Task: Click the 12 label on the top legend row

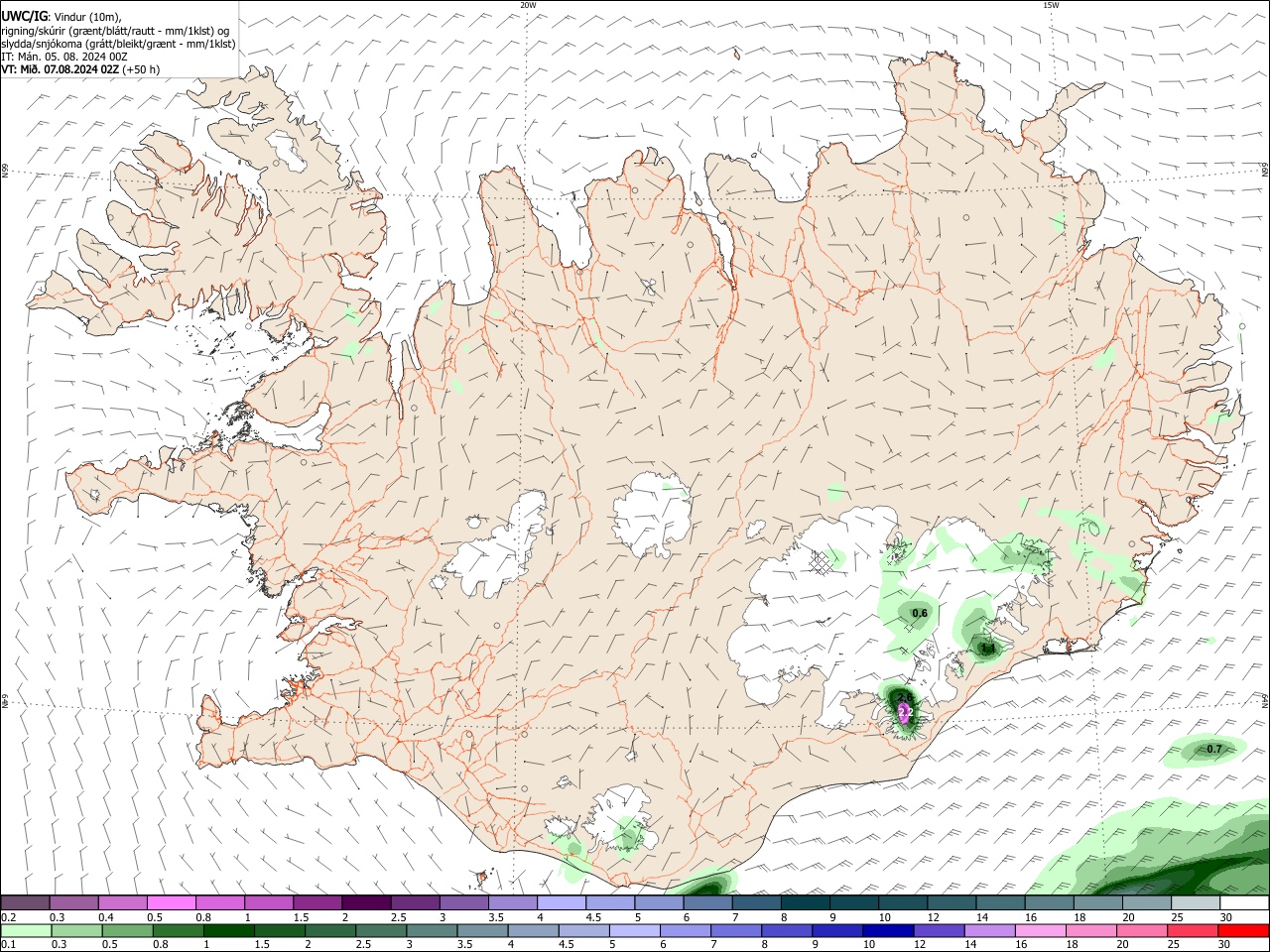Action: pos(932,917)
